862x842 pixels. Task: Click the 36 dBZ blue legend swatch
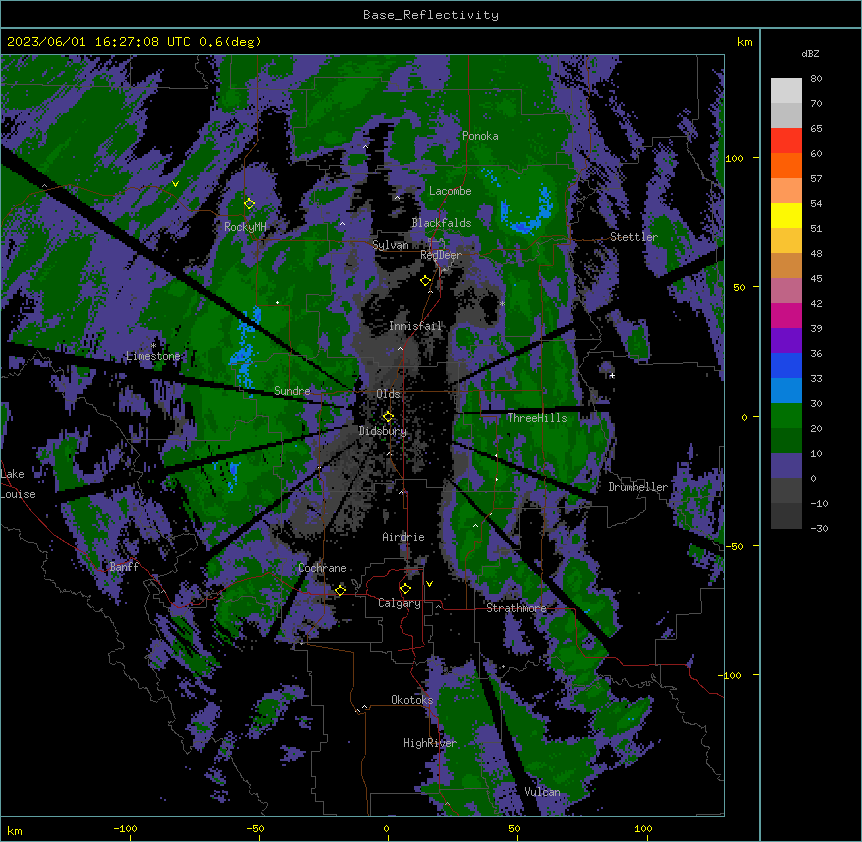pos(786,365)
